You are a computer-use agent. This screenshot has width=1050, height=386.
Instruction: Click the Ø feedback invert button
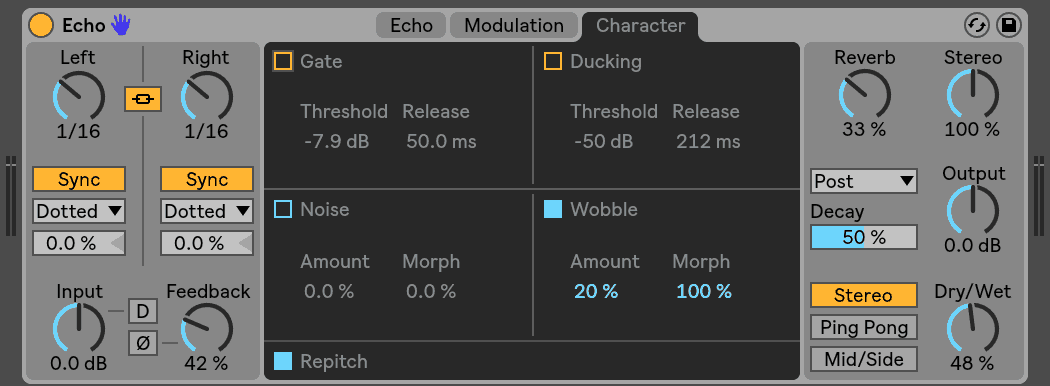143,343
